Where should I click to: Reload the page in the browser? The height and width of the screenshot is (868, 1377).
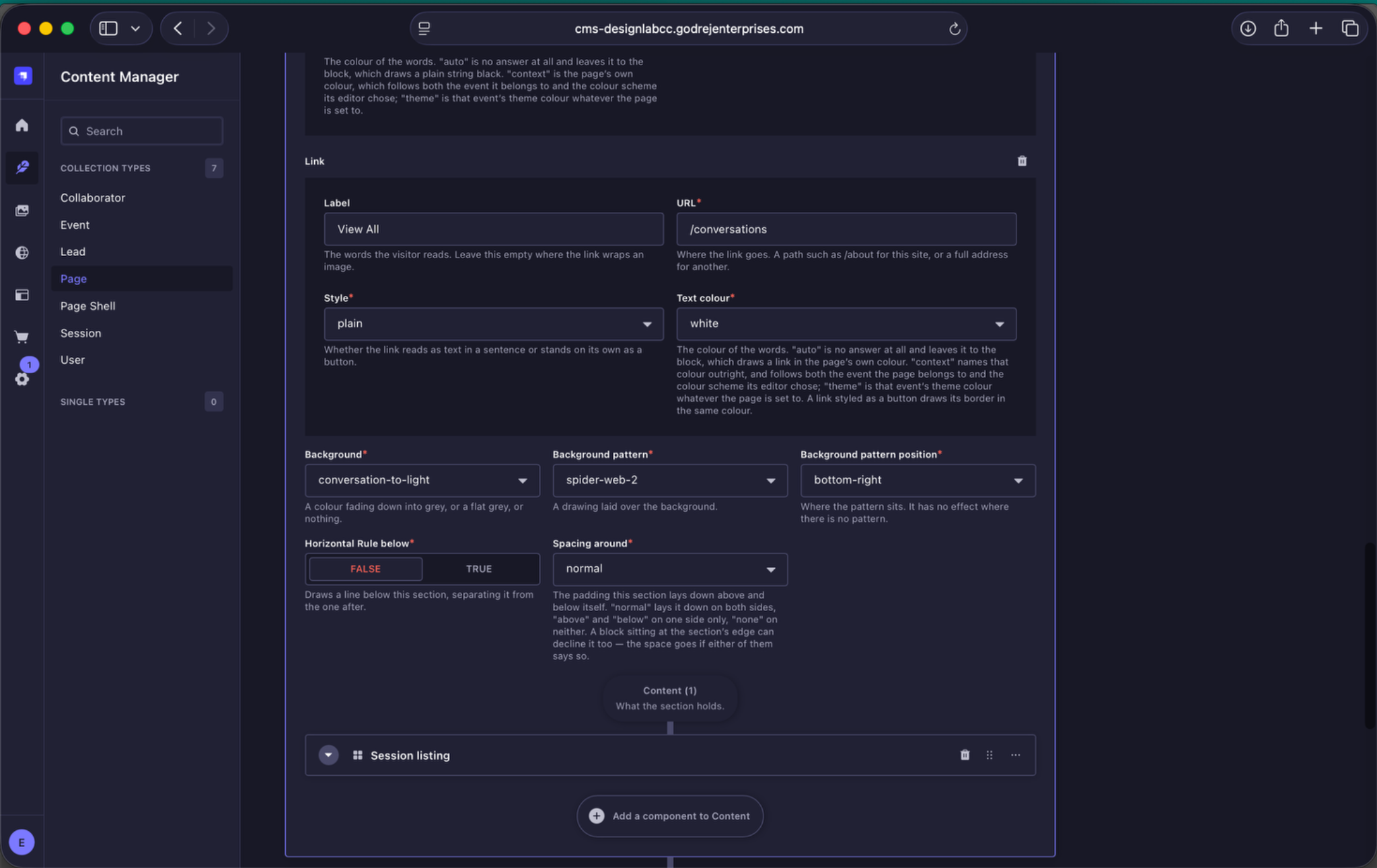954,29
